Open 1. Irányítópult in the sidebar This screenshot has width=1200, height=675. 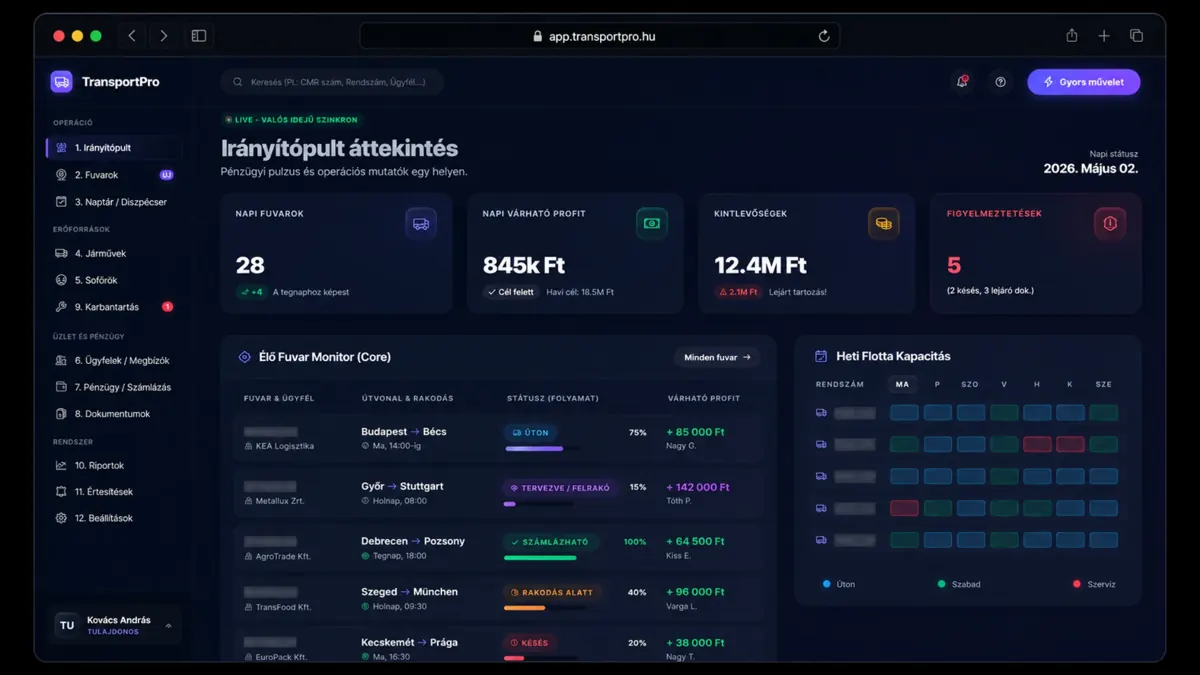(114, 148)
